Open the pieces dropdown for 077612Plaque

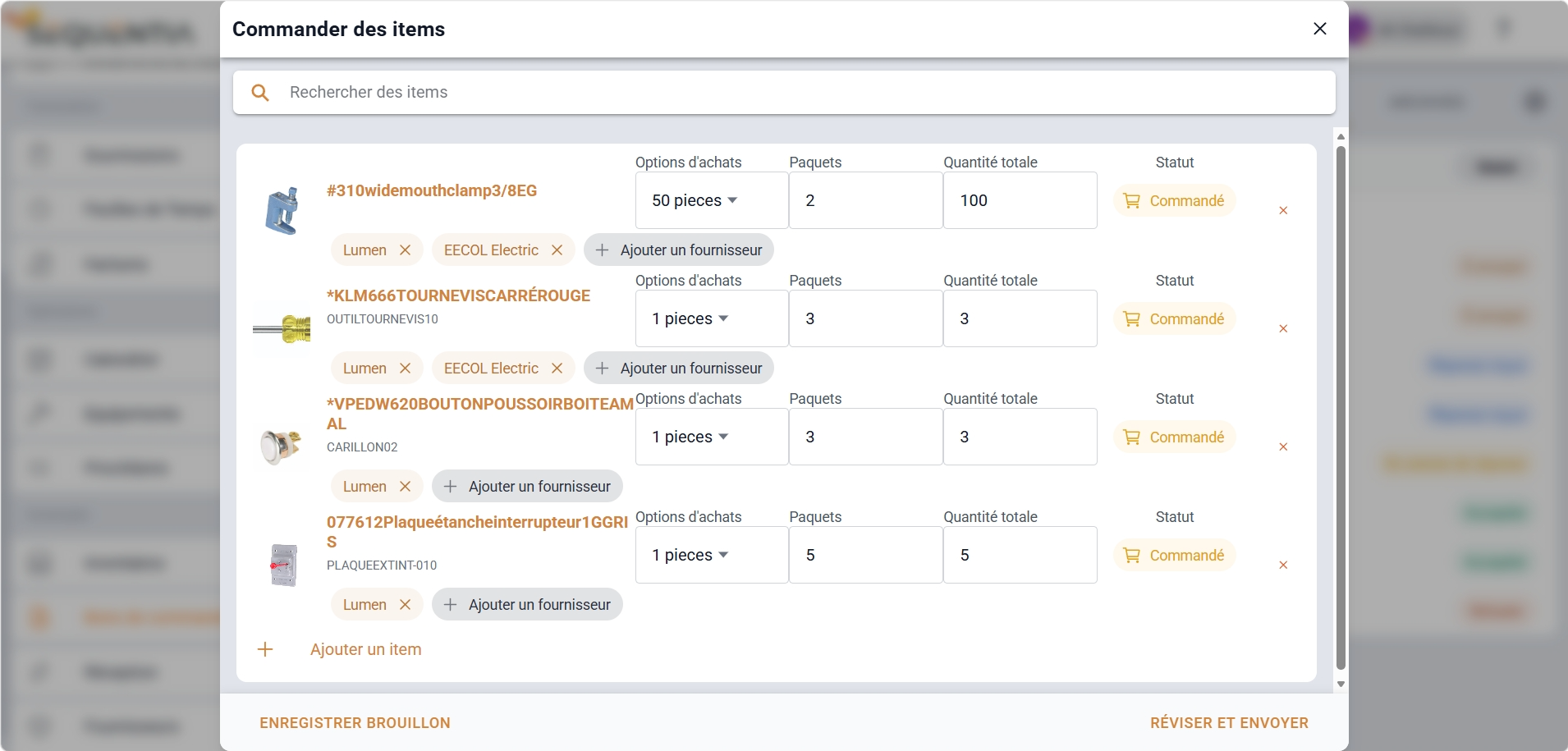712,555
